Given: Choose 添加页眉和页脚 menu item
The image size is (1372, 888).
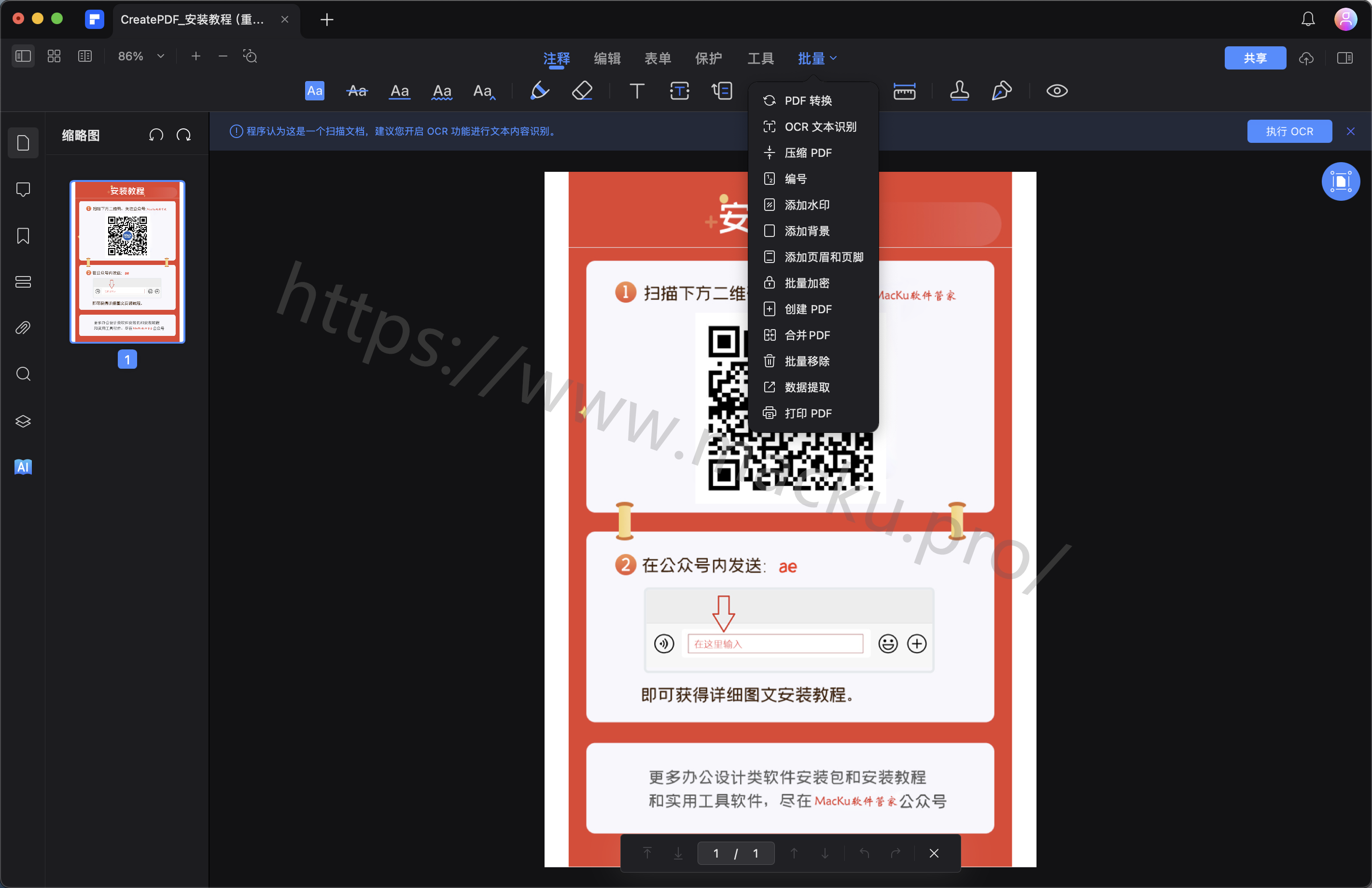Looking at the screenshot, I should tap(813, 257).
